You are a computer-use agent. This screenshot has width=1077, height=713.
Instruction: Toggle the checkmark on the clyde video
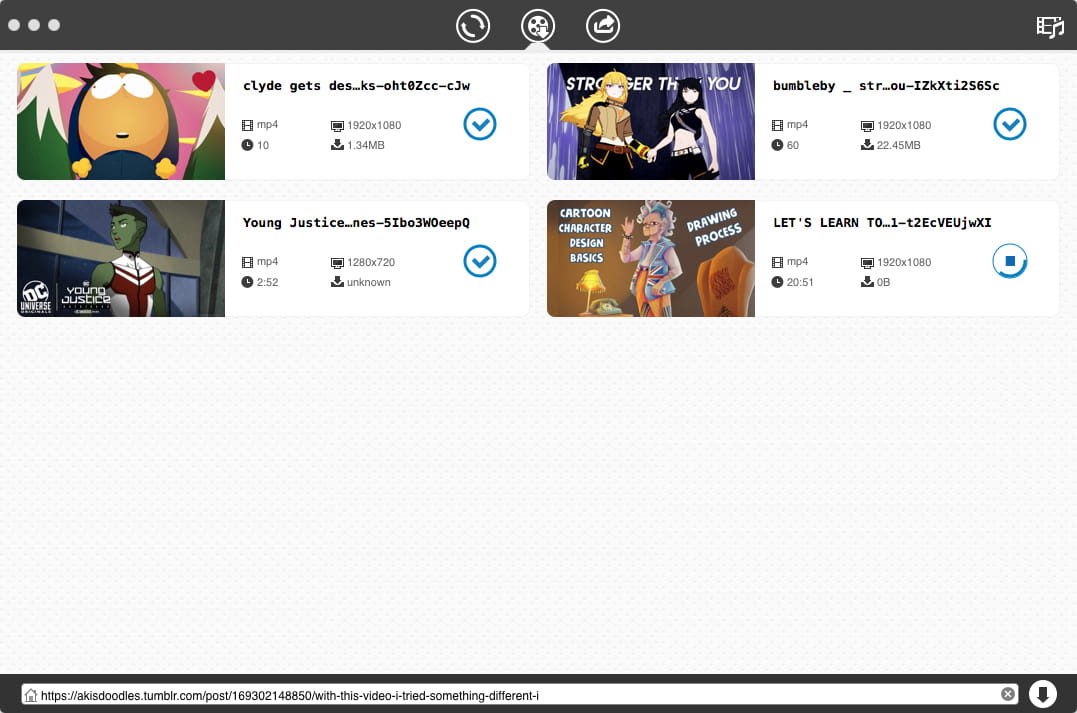(480, 124)
